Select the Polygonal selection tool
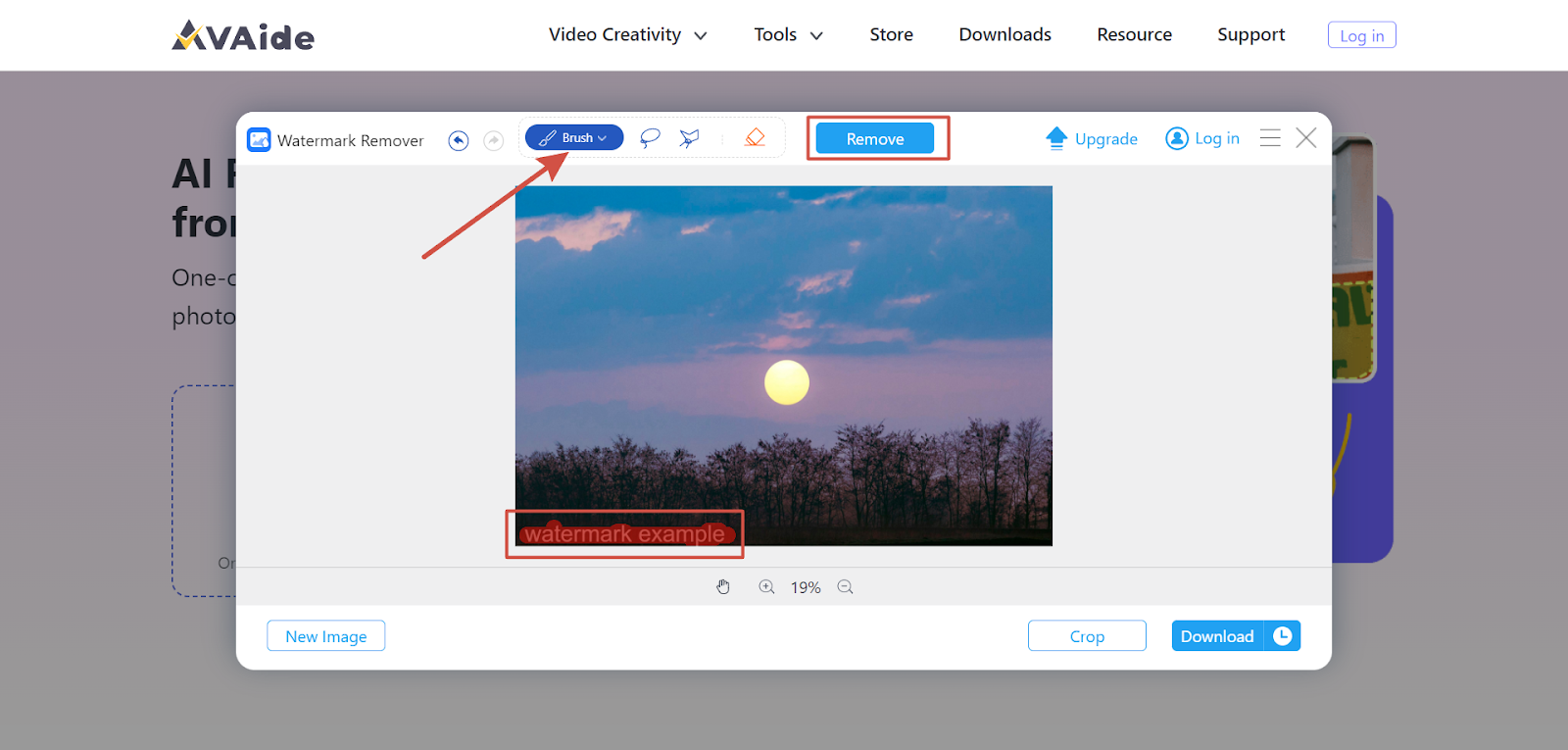1568x750 pixels. [x=690, y=138]
